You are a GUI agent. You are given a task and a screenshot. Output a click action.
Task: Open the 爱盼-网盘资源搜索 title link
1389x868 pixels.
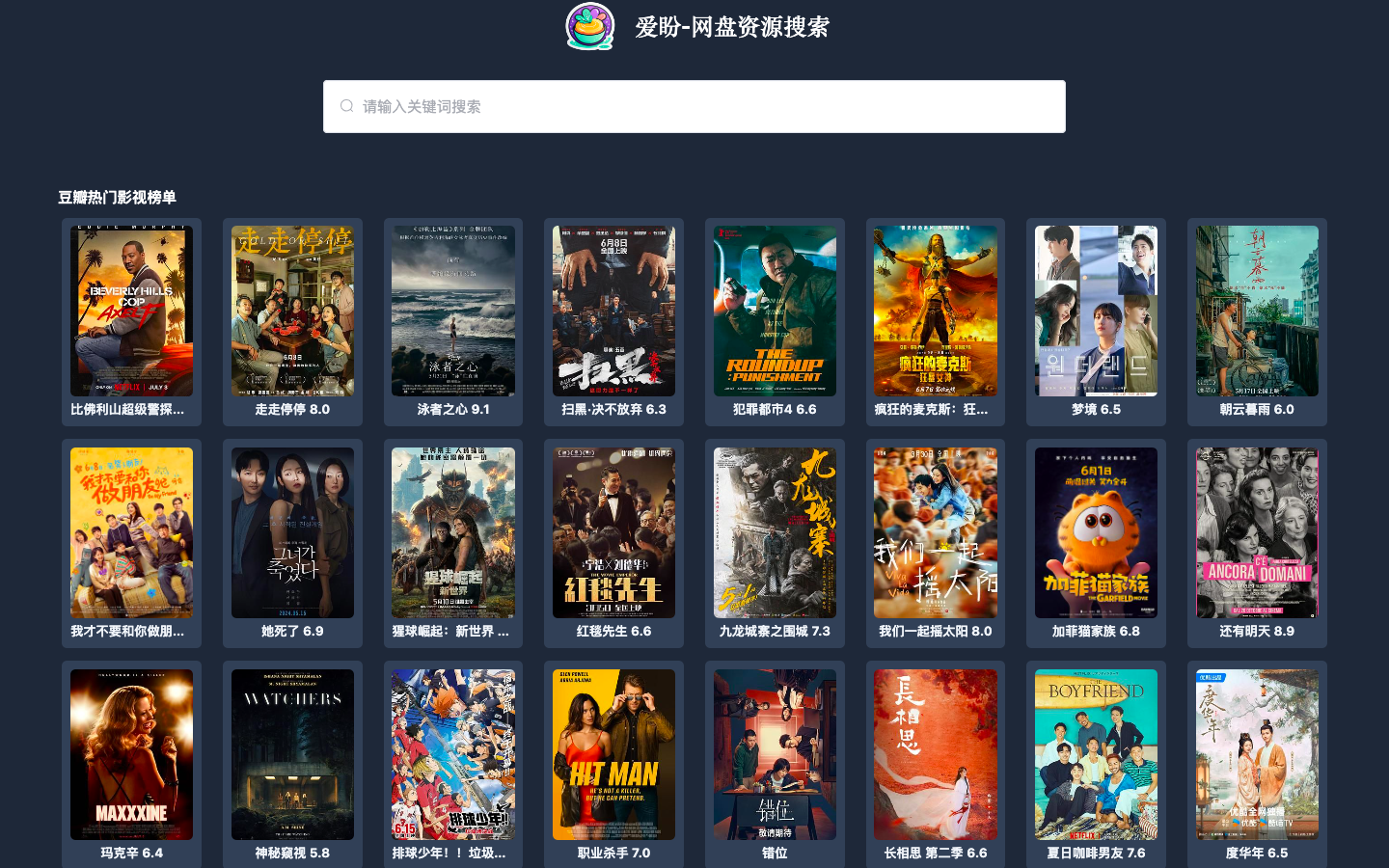[732, 27]
